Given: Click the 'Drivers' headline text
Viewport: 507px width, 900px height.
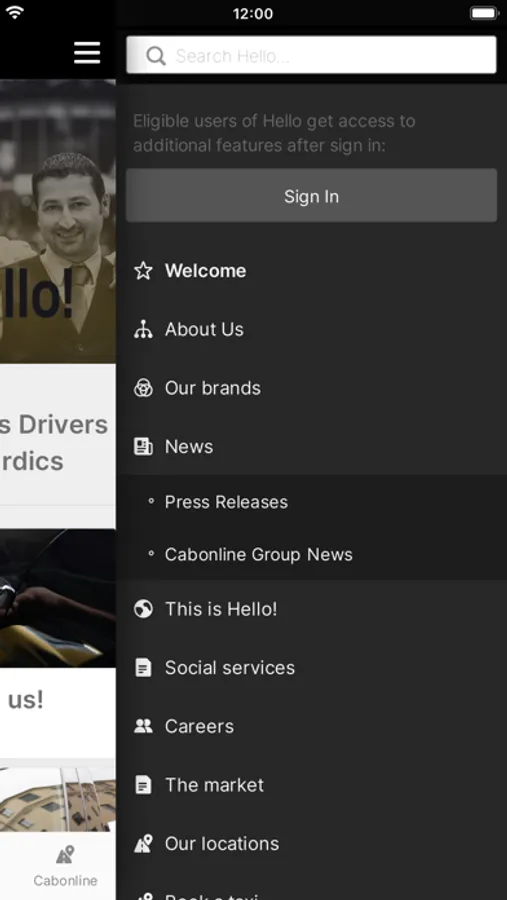Looking at the screenshot, I should 63,425.
